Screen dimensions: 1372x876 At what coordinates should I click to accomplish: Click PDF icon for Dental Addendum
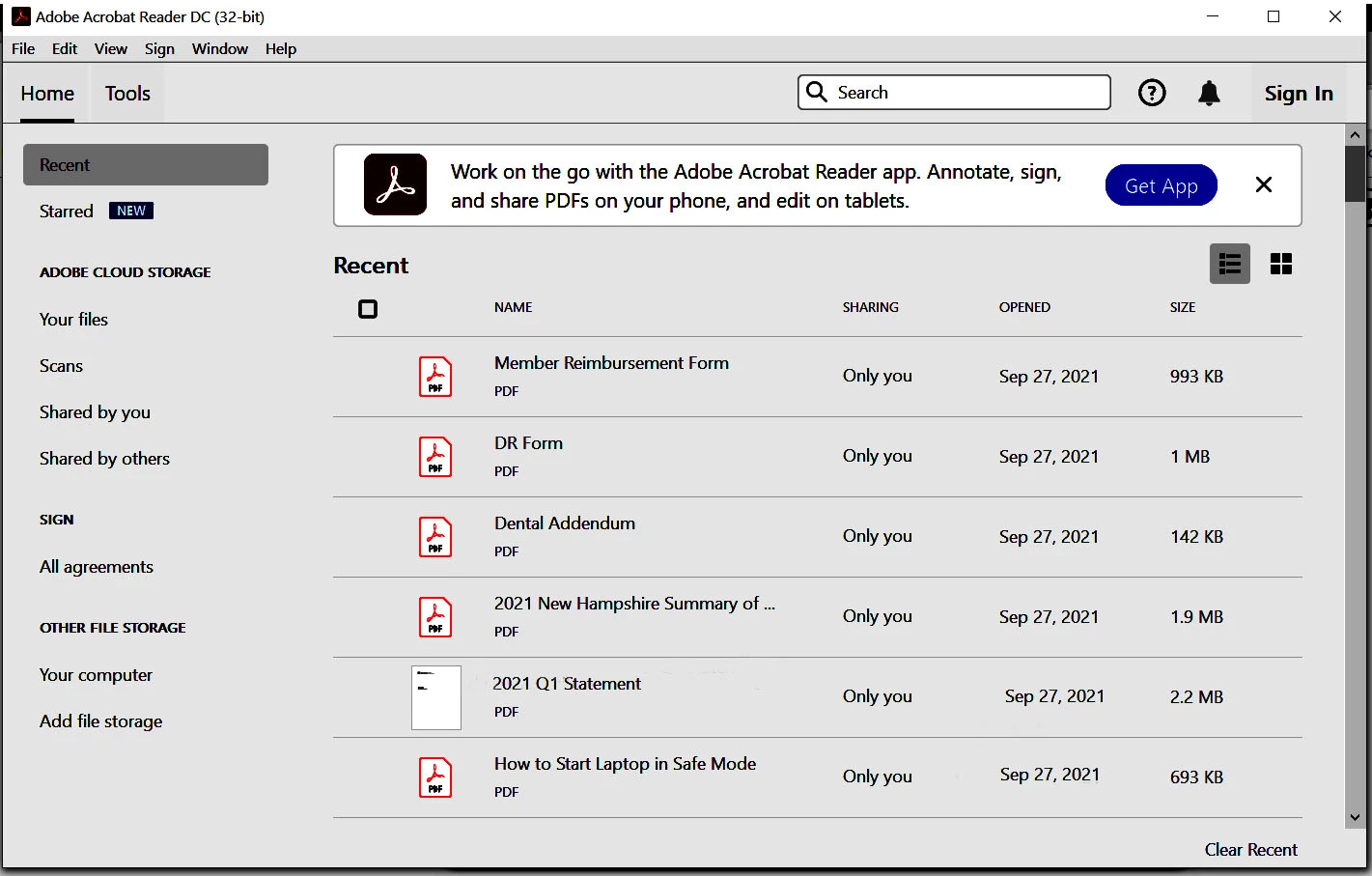click(x=435, y=537)
